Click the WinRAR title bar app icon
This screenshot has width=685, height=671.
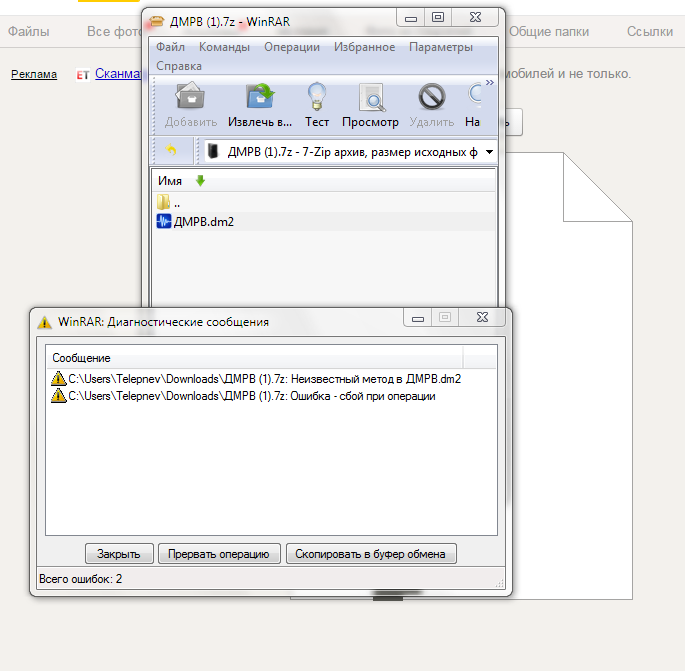click(x=156, y=21)
